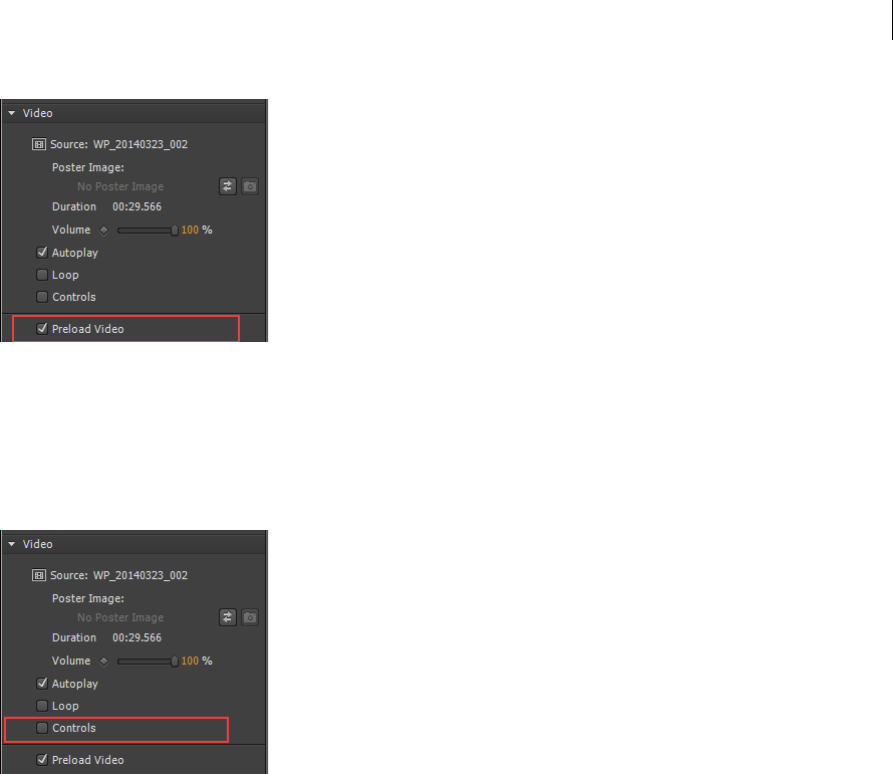The width and height of the screenshot is (893, 774).
Task: Click the Volume slider in upper panel
Action: coord(148,230)
